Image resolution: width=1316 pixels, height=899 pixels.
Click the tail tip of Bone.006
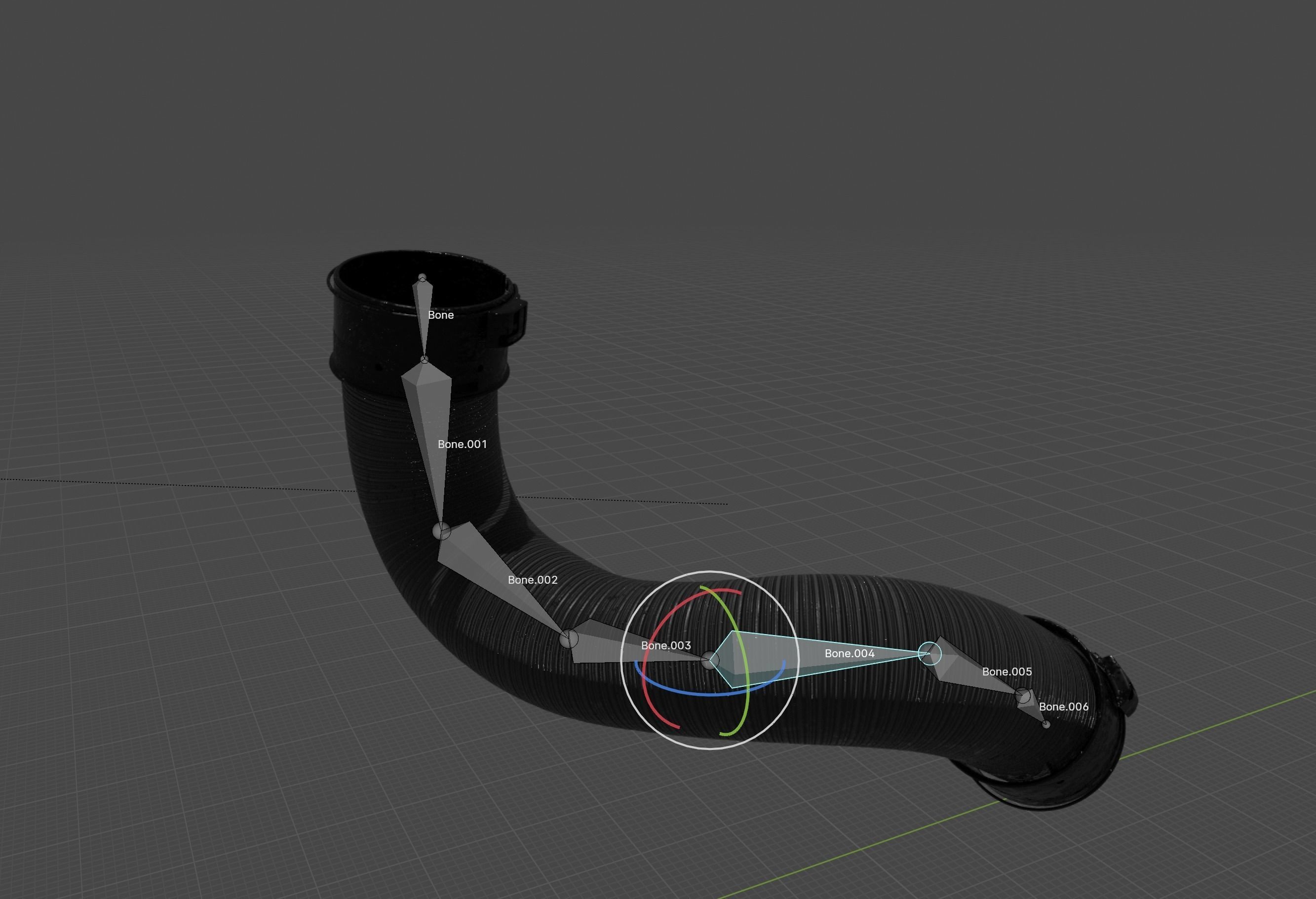click(1046, 724)
